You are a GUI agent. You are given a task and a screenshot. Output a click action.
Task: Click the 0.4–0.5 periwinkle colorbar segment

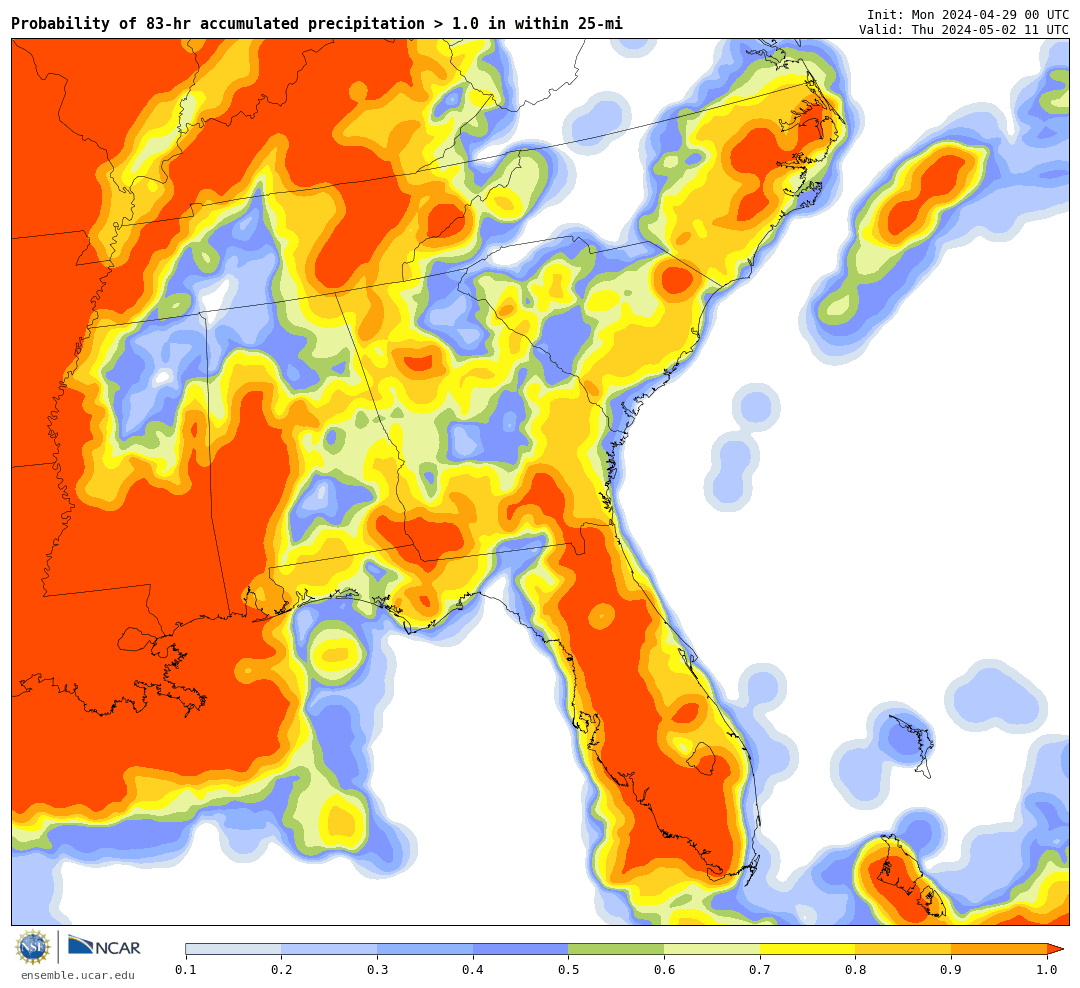[521, 949]
